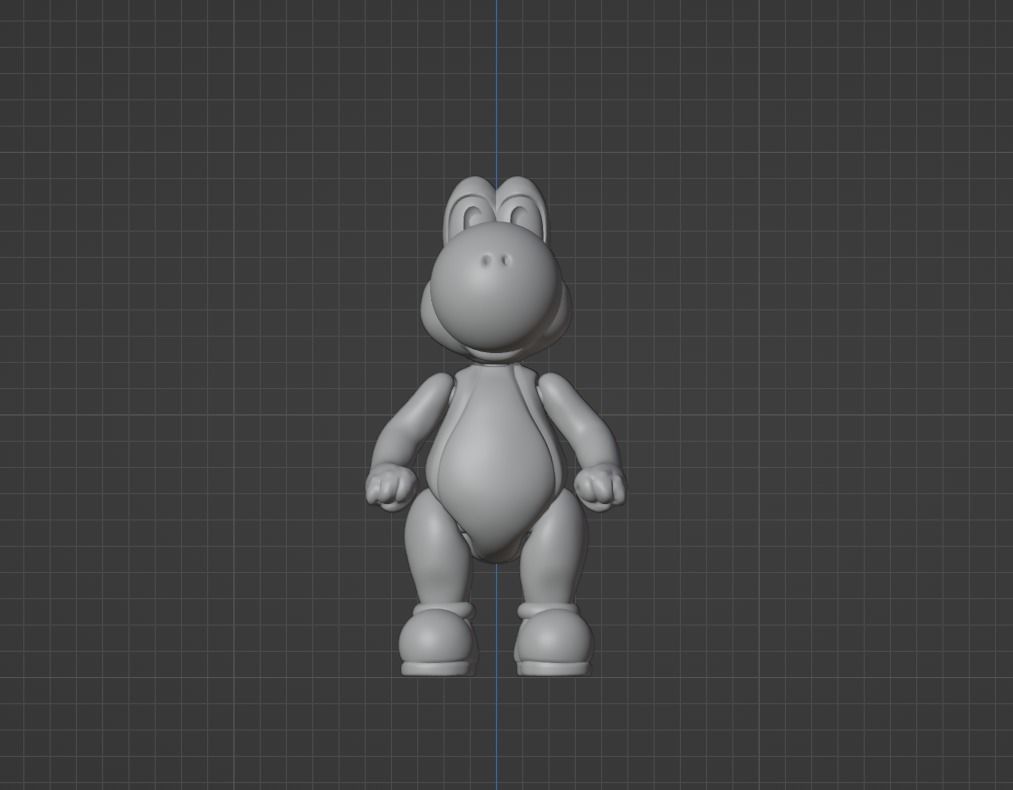This screenshot has width=1013, height=790.
Task: Click the shoe below the right leg
Action: (553, 640)
